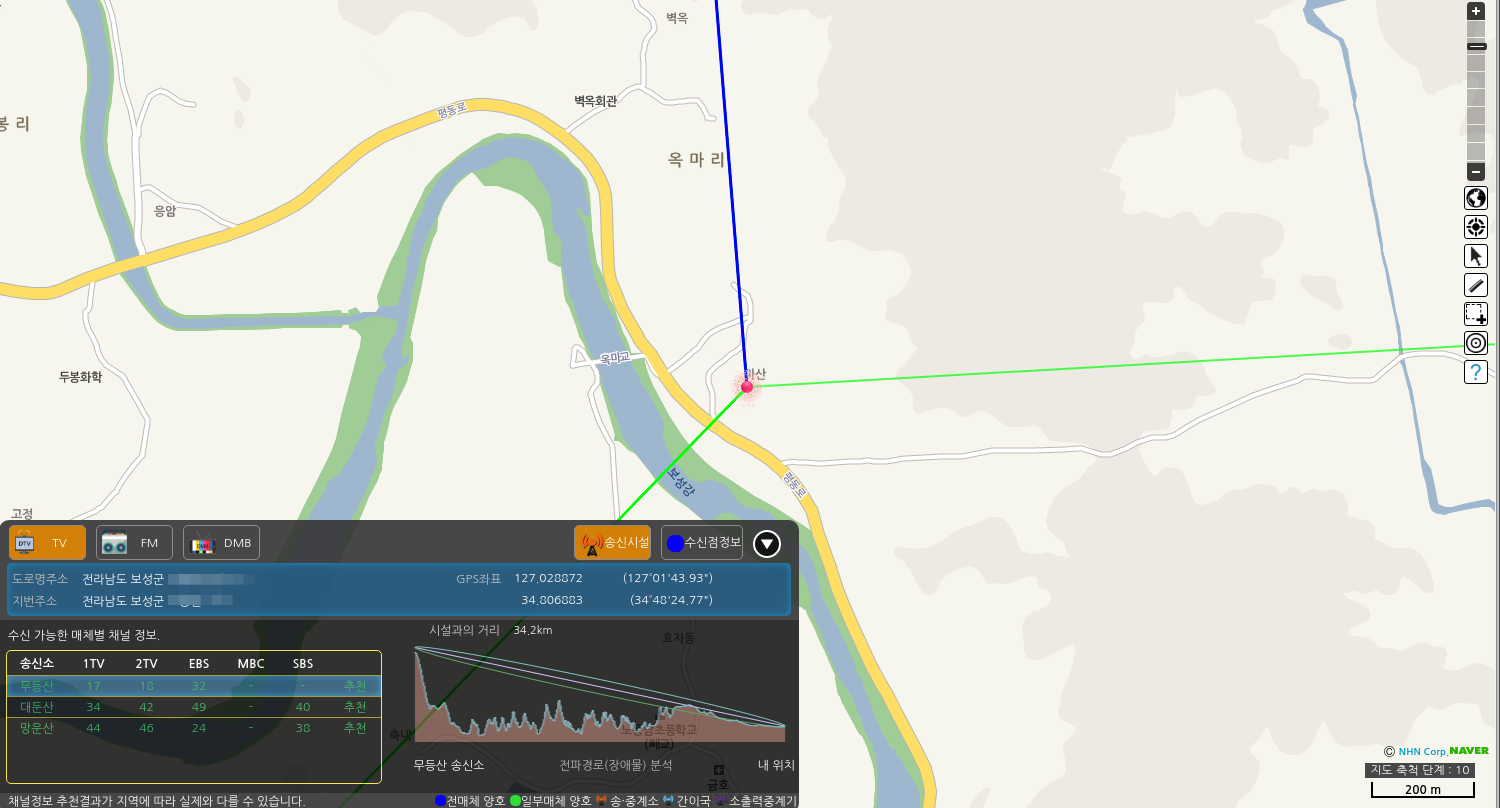Select the 망운산 transmitter row
Viewport: 1500px width, 808px height.
pos(194,728)
